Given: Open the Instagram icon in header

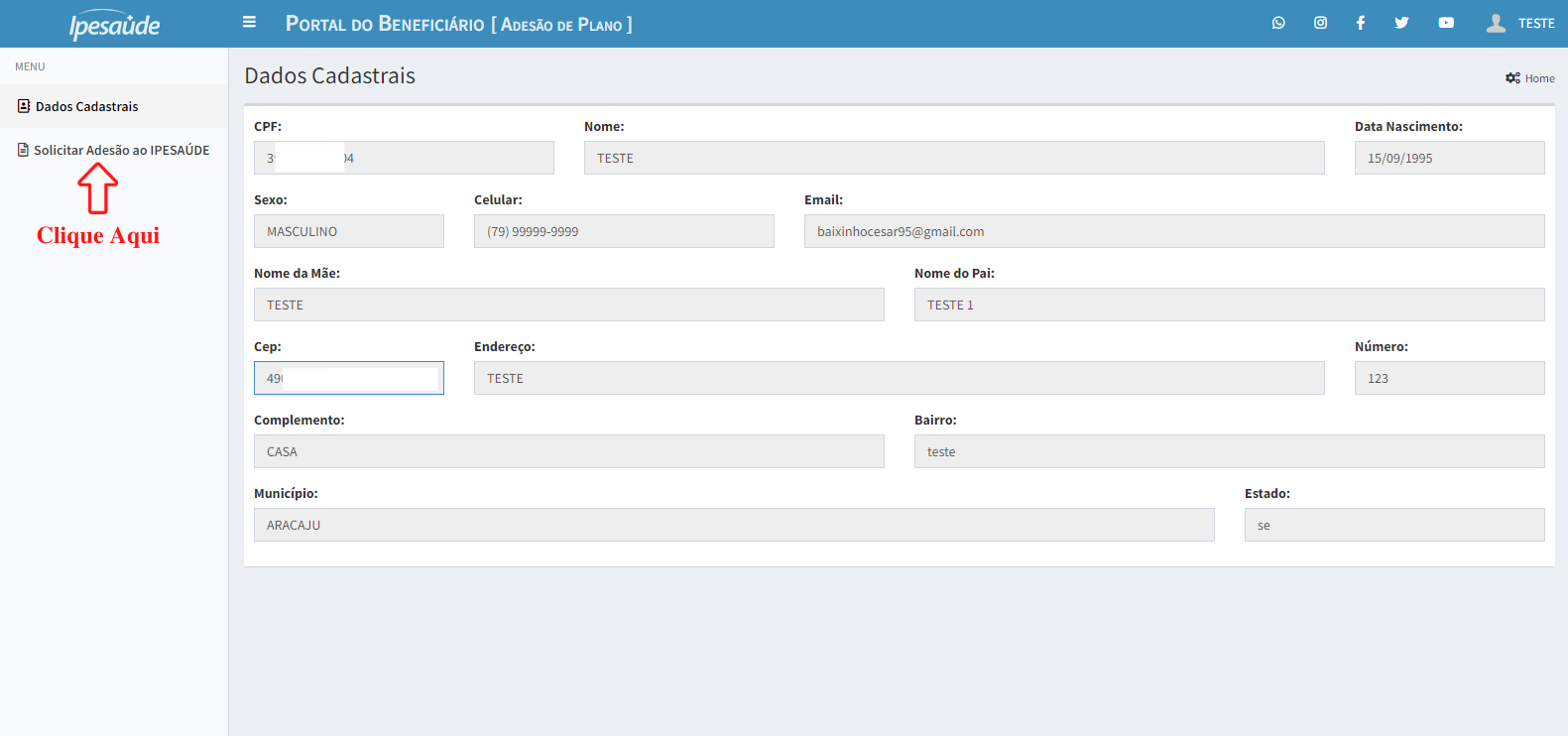Looking at the screenshot, I should [x=1320, y=23].
